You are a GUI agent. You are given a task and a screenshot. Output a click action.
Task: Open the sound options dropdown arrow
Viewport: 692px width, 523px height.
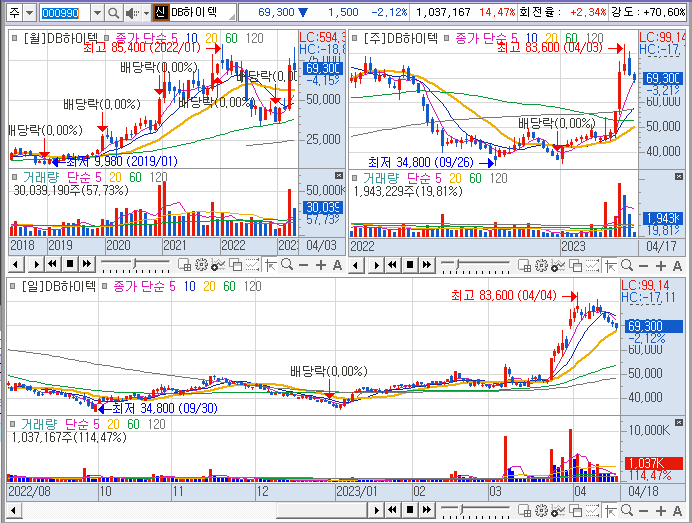tap(146, 13)
